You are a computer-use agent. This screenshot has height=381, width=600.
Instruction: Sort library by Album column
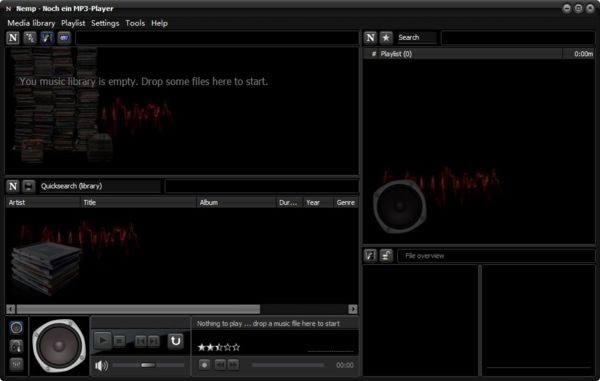coord(236,202)
